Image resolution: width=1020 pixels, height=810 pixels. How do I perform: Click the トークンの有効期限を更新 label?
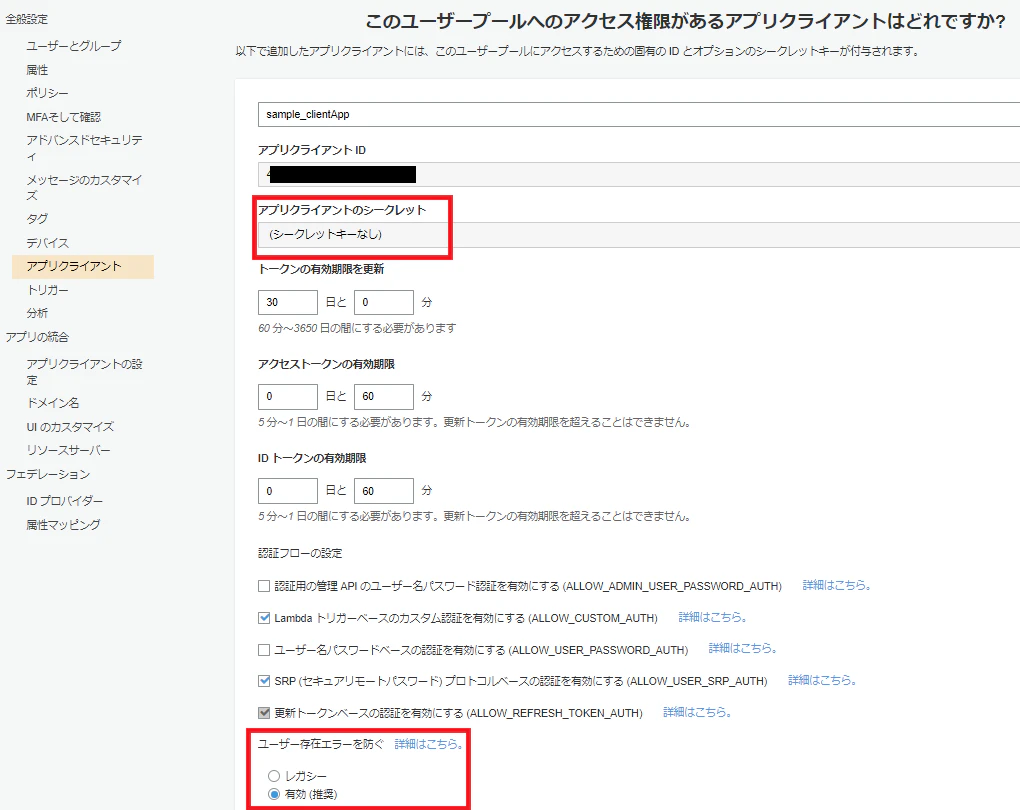pyautogui.click(x=321, y=269)
